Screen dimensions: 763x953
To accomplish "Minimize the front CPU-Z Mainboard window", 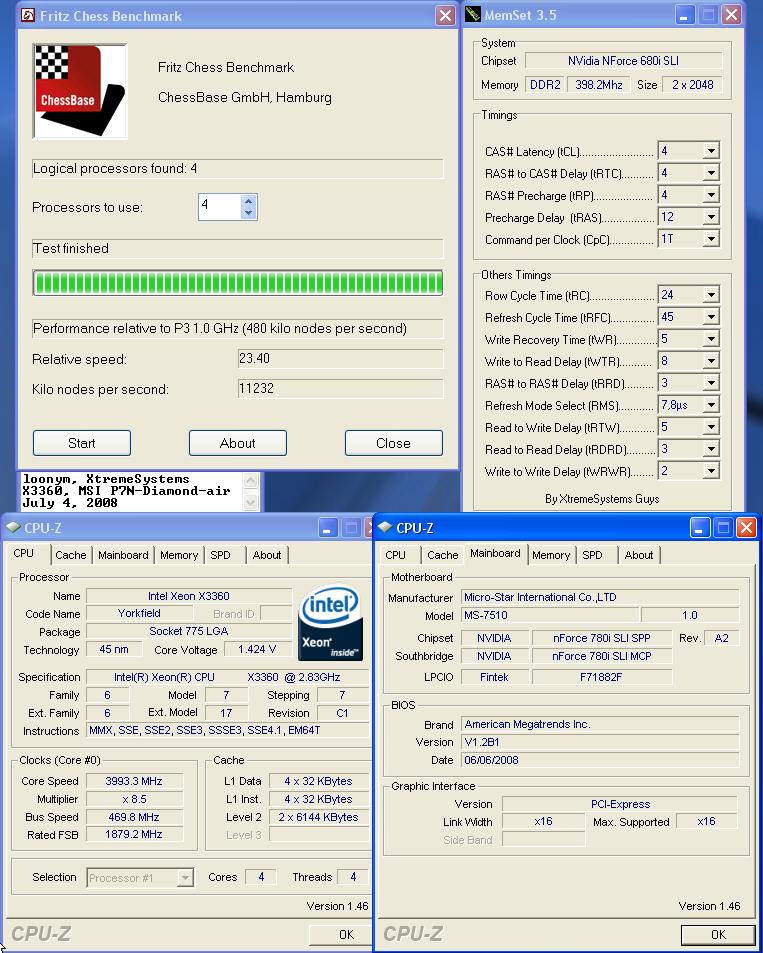I will point(700,528).
